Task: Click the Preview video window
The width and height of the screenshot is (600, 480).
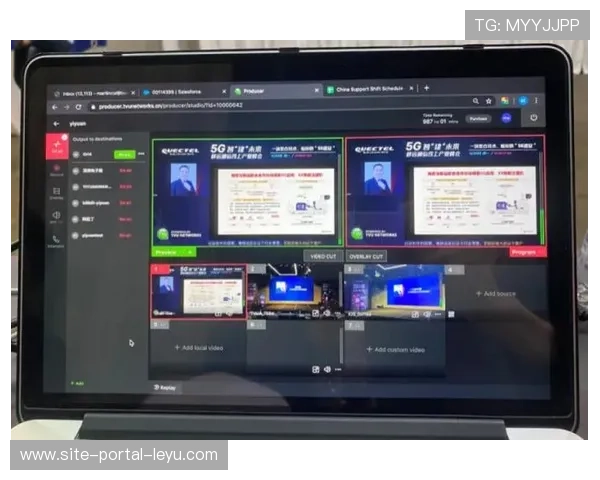Action: (x=248, y=193)
